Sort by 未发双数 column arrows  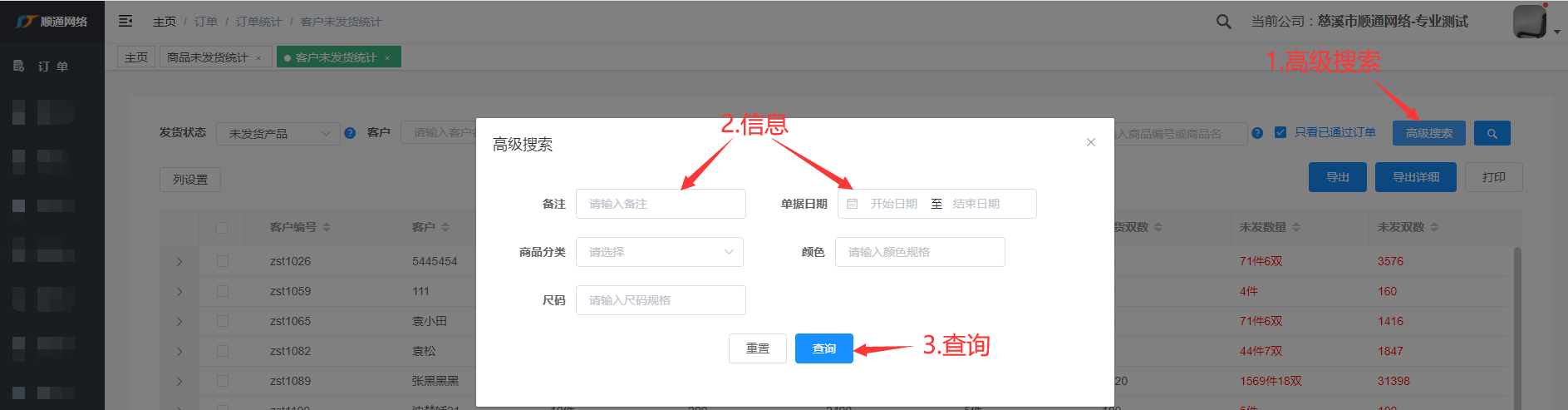[1434, 227]
